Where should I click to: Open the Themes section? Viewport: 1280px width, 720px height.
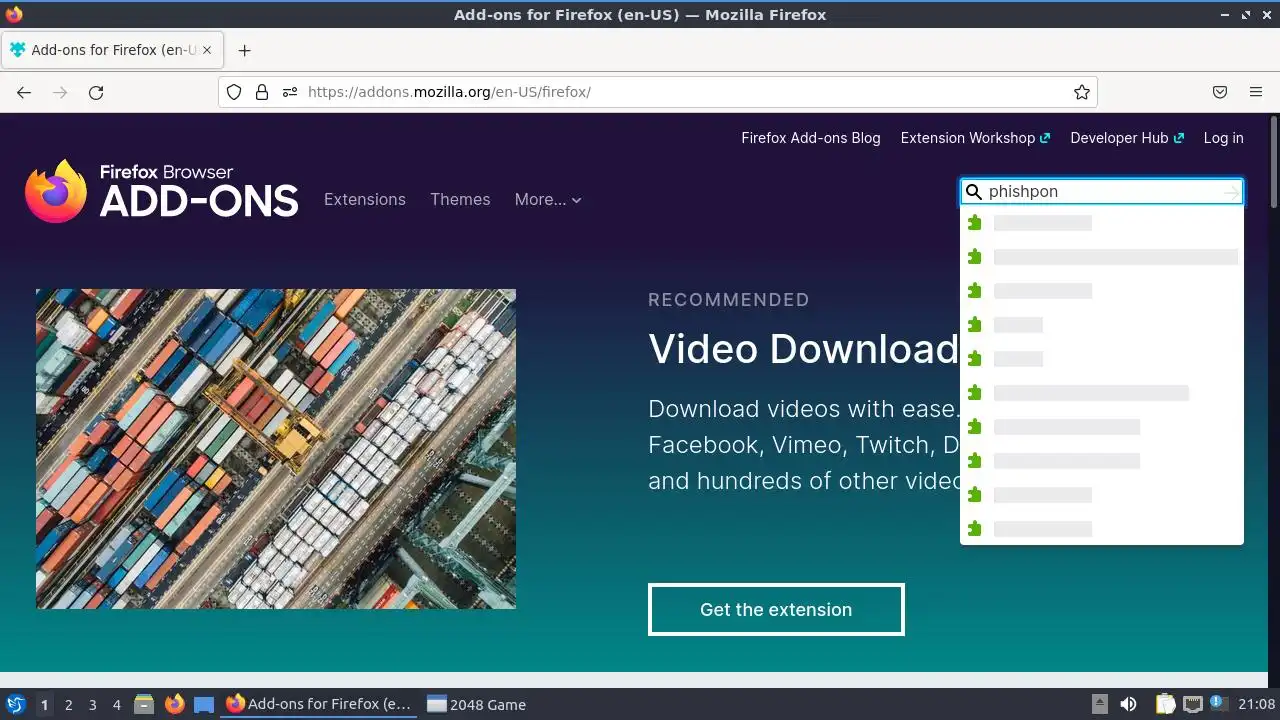click(460, 199)
